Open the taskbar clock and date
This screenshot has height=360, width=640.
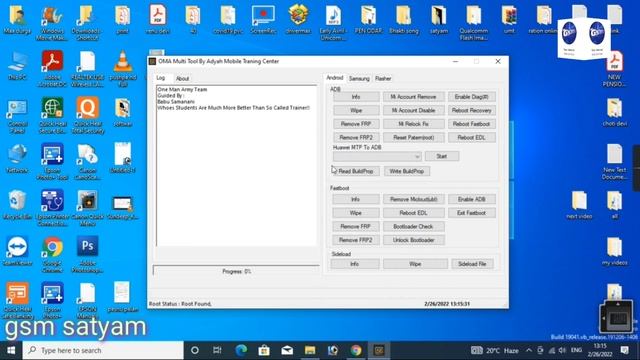coord(600,350)
